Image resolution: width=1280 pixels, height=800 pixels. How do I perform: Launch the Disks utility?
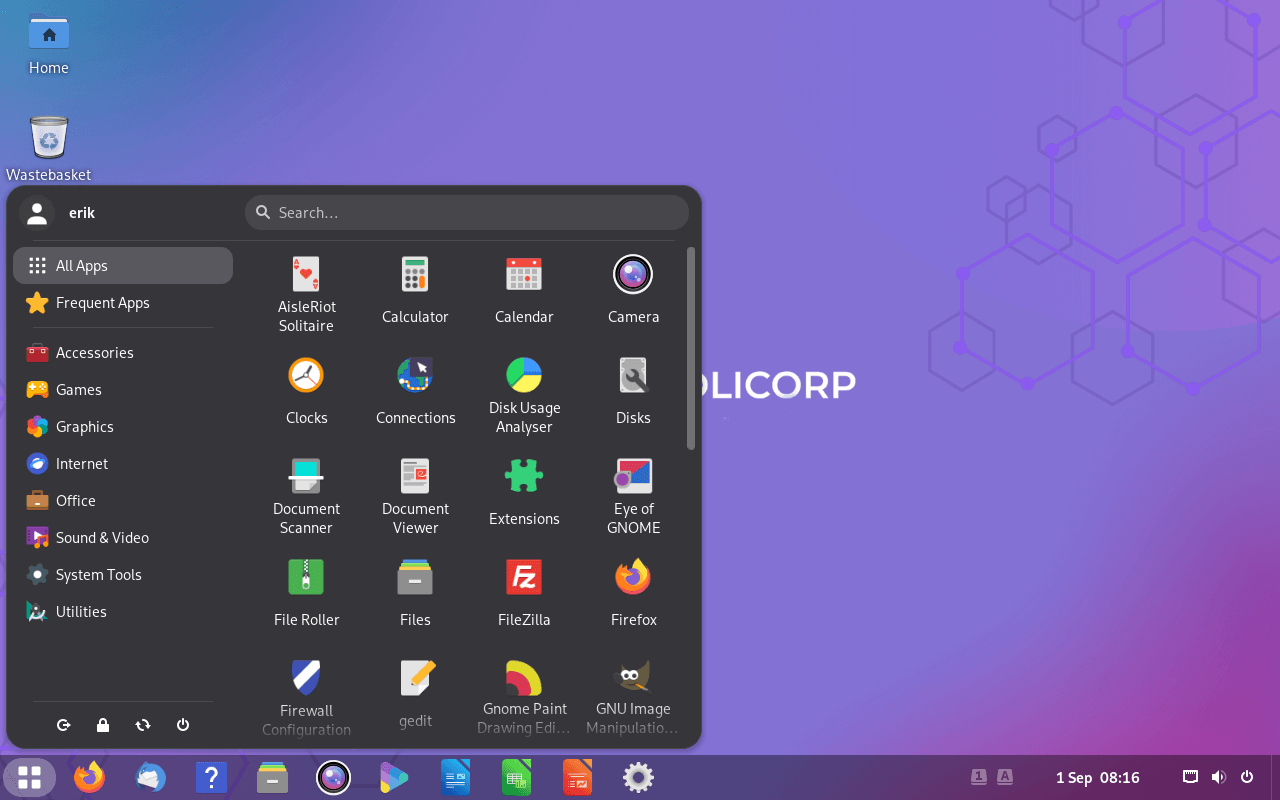coord(633,391)
